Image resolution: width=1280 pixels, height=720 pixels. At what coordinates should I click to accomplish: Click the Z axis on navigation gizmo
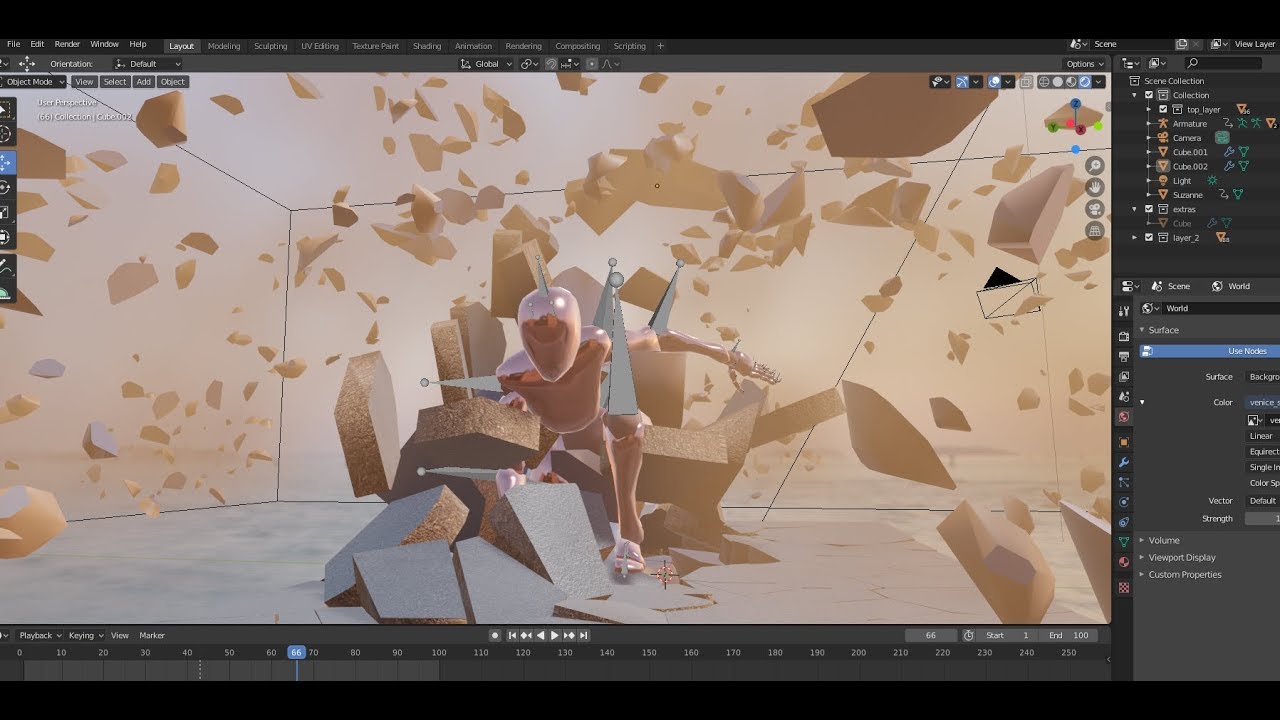coord(1076,103)
